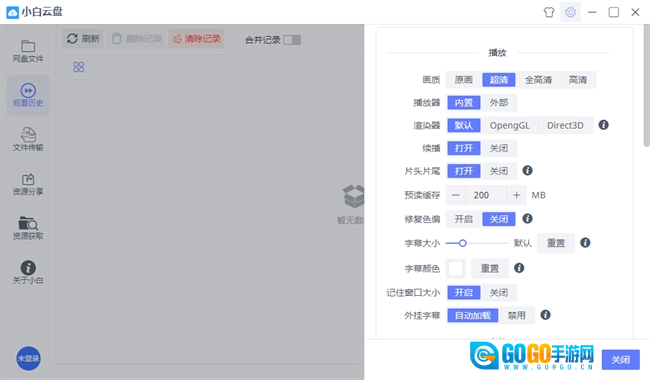The width and height of the screenshot is (650, 380).
Task: Click the info icon next to 修复色偏
Action: pyautogui.click(x=527, y=218)
